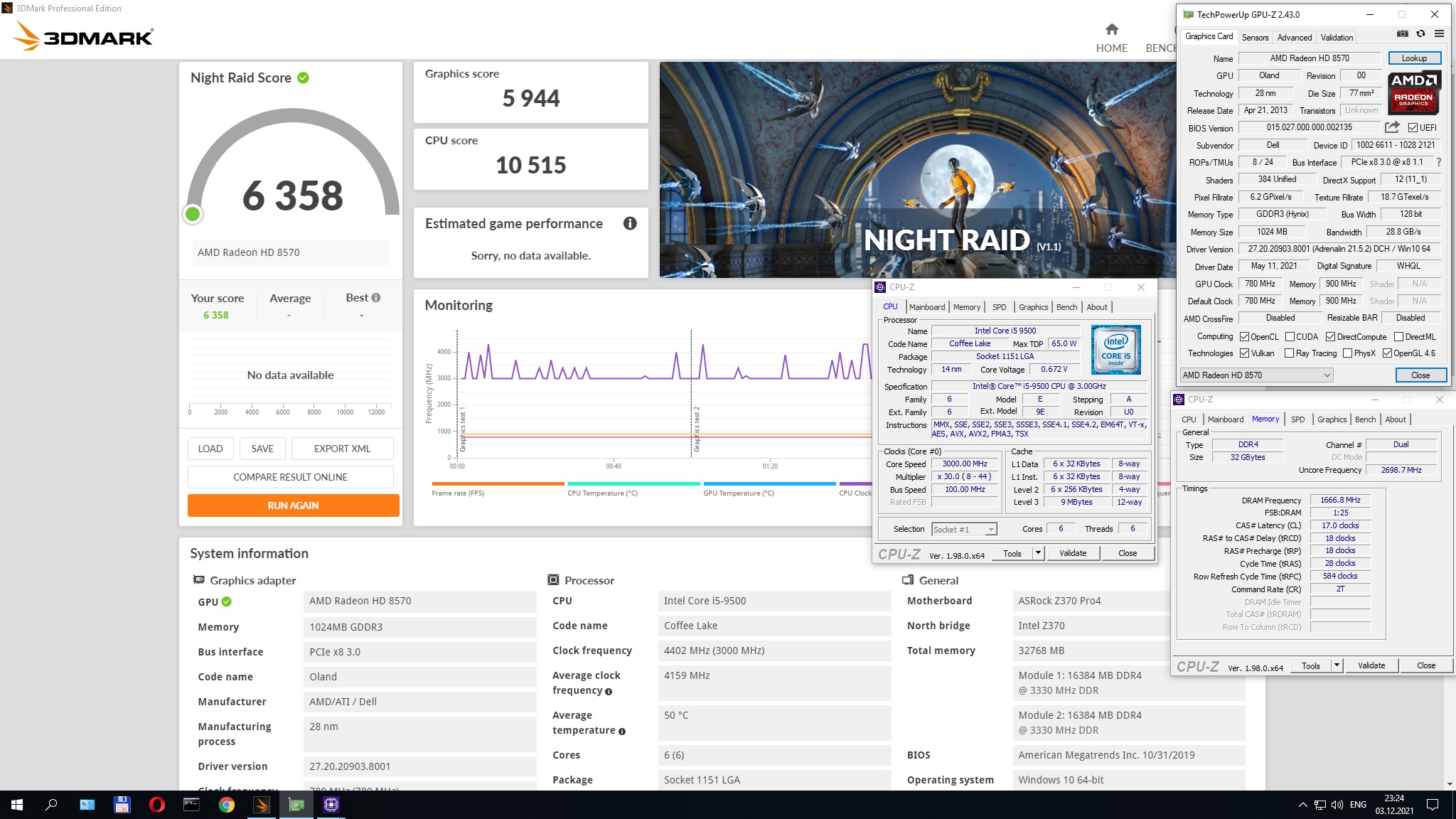This screenshot has height=819, width=1456.
Task: Click the Night Raid preview image
Action: pyautogui.click(x=917, y=169)
